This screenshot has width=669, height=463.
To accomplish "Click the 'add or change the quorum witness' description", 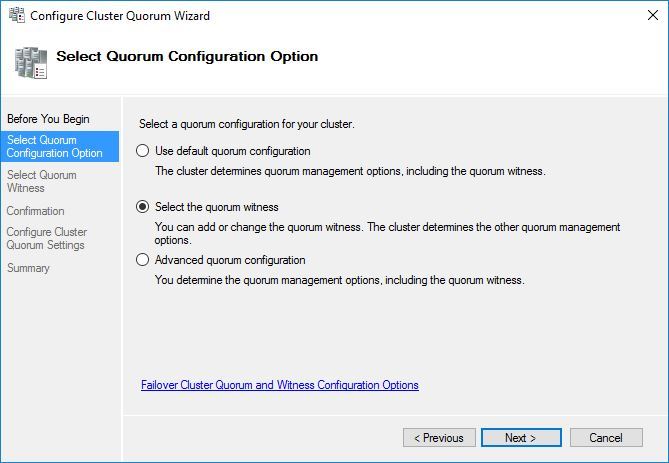I will 387,233.
